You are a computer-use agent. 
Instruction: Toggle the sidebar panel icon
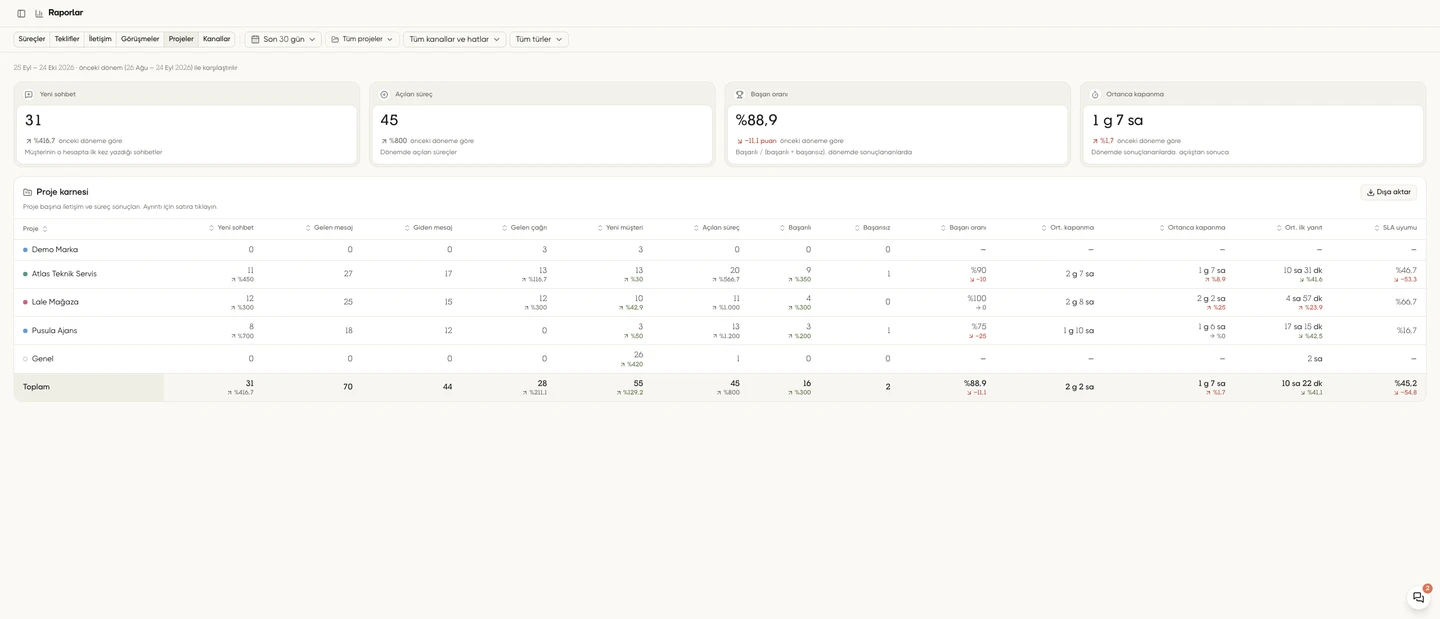21,13
